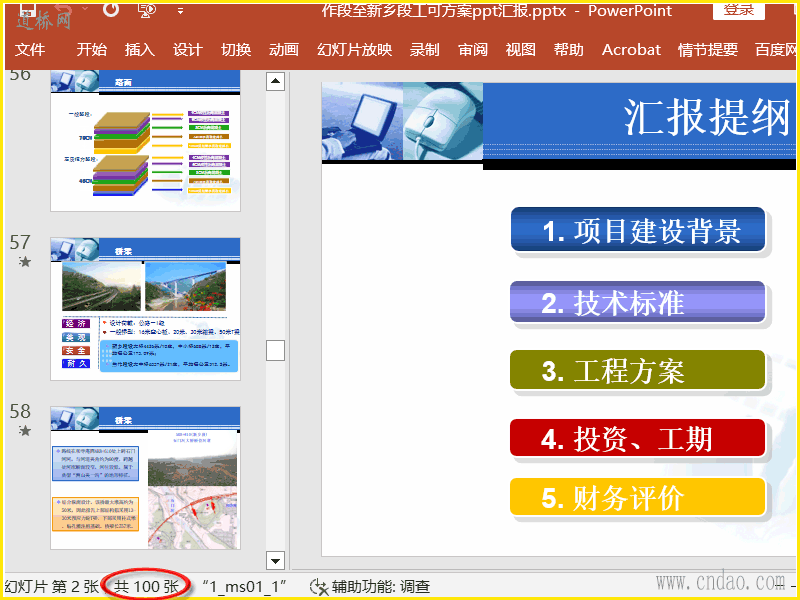Select the Acrobat ribbon tab
This screenshot has width=800, height=600.
(631, 49)
